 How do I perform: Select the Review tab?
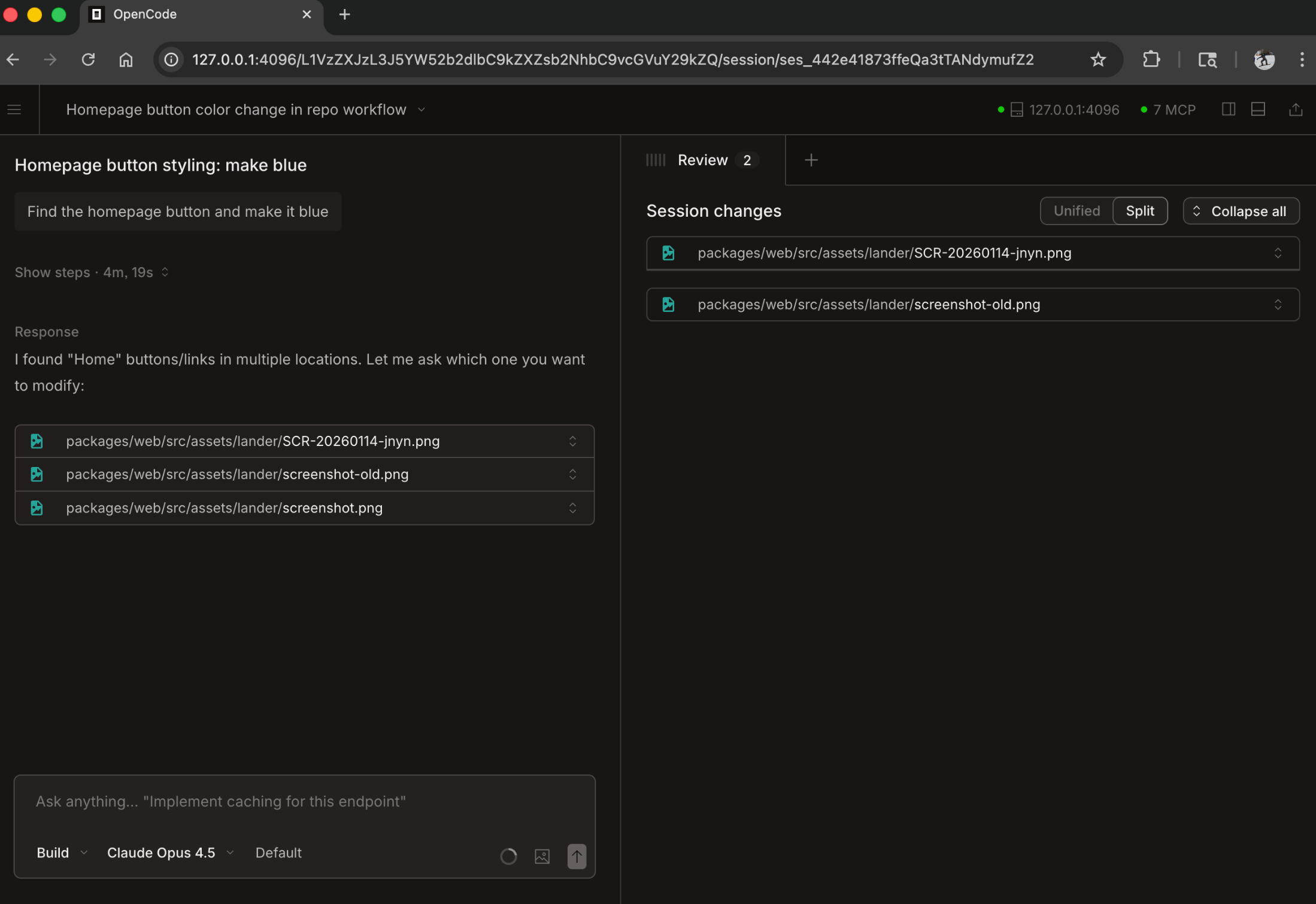coord(703,160)
